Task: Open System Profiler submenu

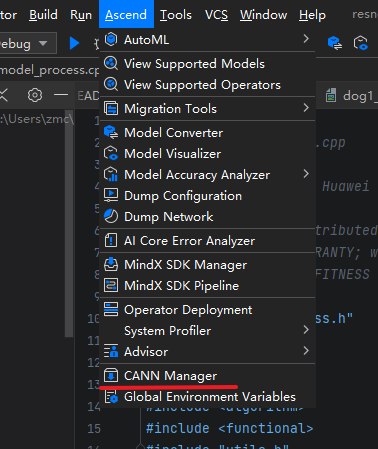Action: click(207, 331)
